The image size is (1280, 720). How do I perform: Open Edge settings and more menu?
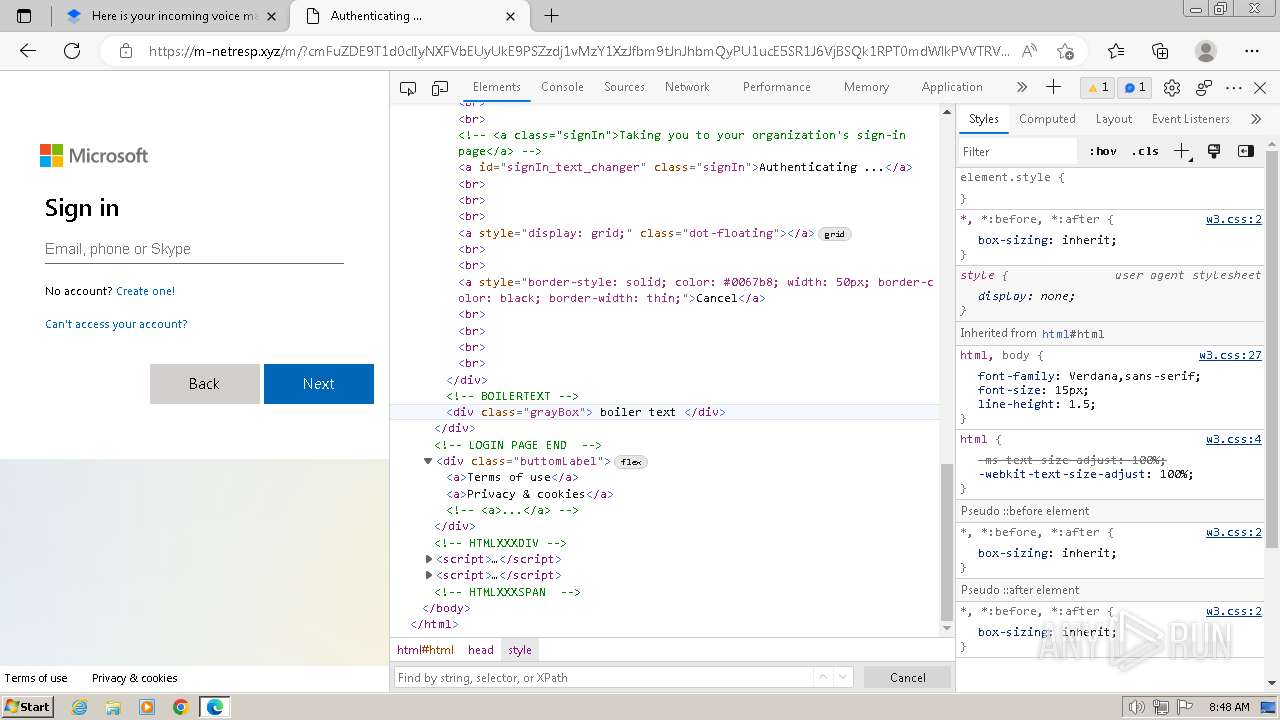(1252, 51)
